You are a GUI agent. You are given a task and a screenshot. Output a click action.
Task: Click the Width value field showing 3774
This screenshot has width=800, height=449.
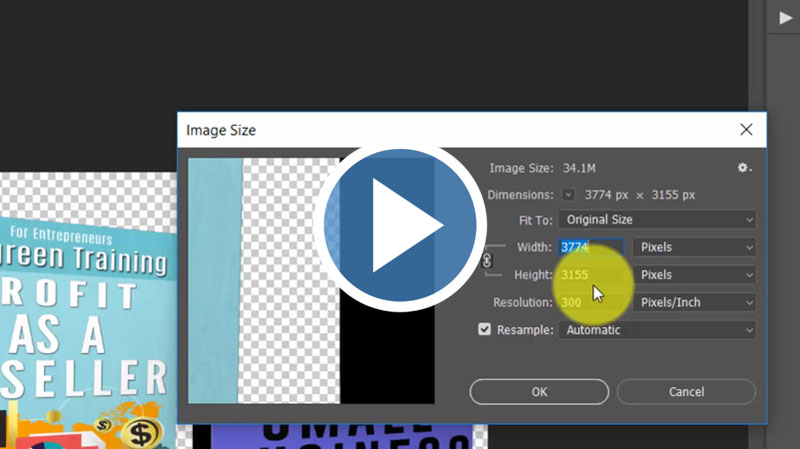tap(591, 247)
